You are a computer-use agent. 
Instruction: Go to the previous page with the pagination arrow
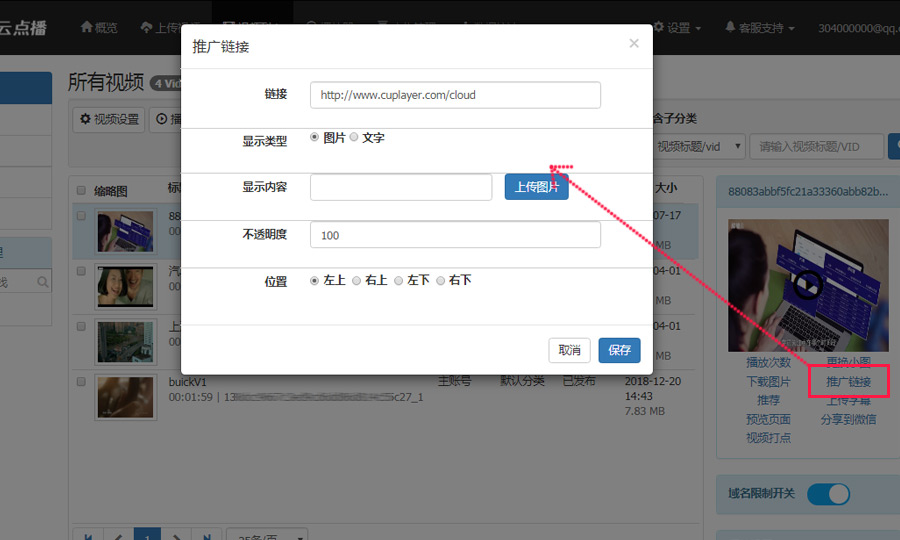[x=119, y=538]
